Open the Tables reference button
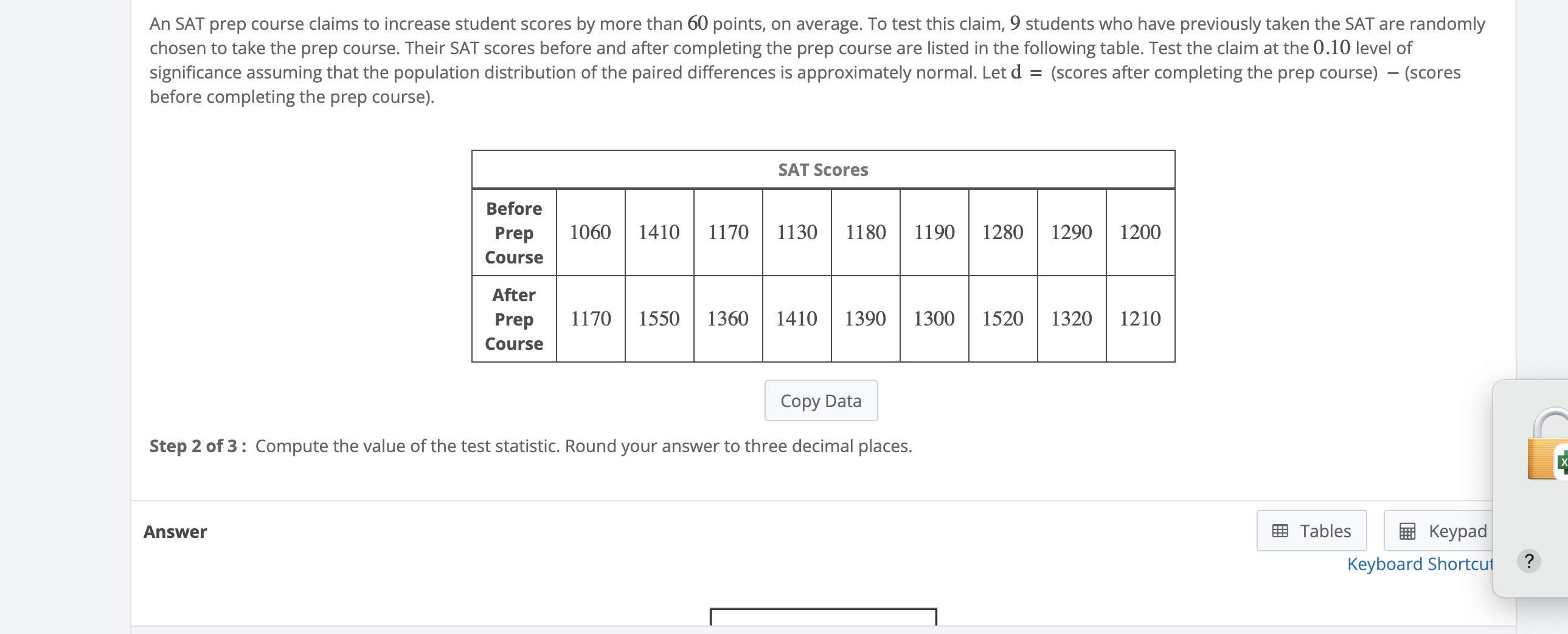This screenshot has height=634, width=1568. [x=1311, y=531]
